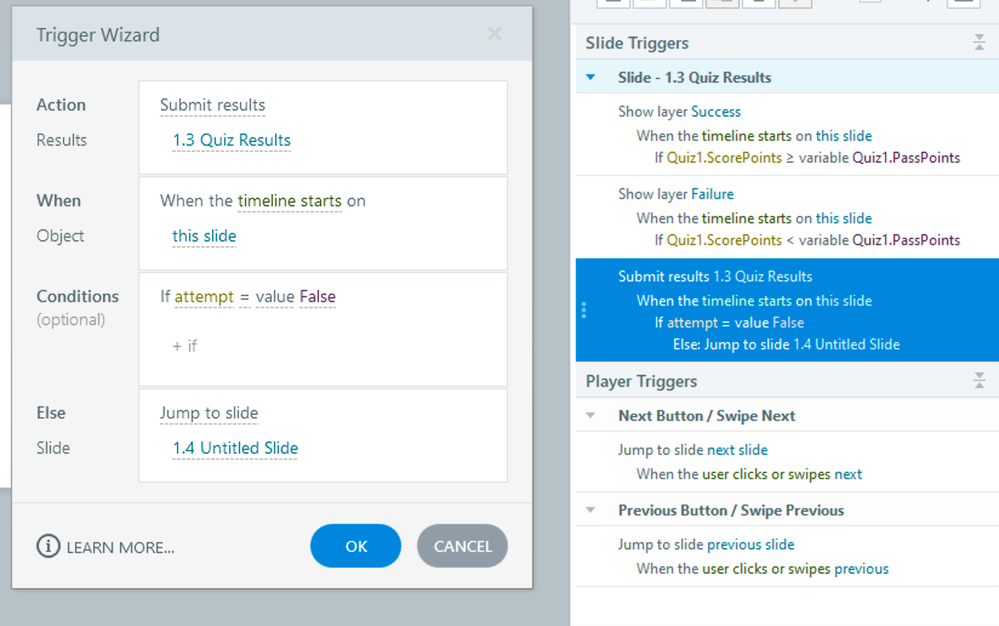Change the Else action Jump to slide
The image size is (999, 626).
click(208, 413)
